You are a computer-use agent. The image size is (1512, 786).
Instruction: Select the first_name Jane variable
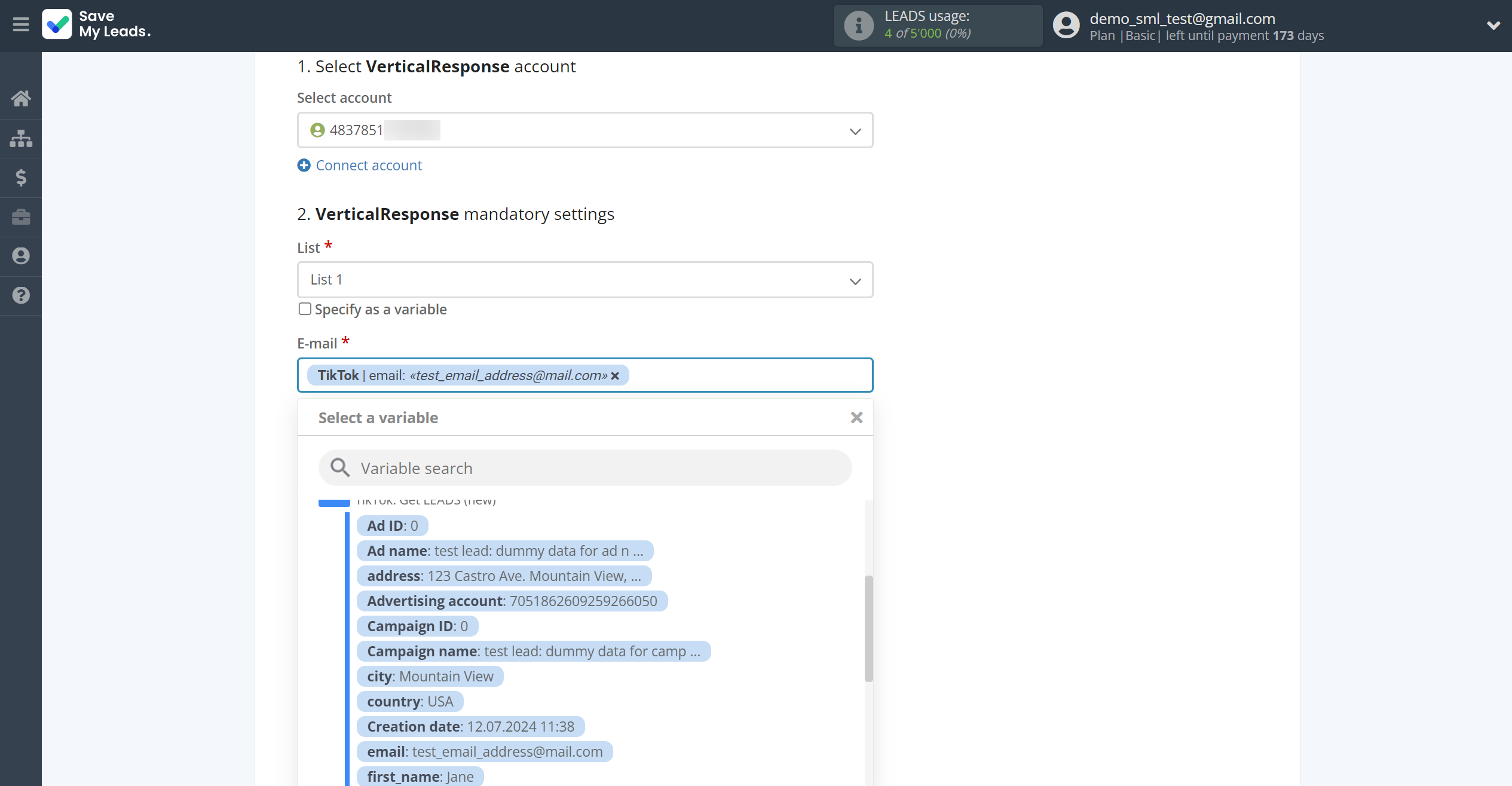coord(420,776)
